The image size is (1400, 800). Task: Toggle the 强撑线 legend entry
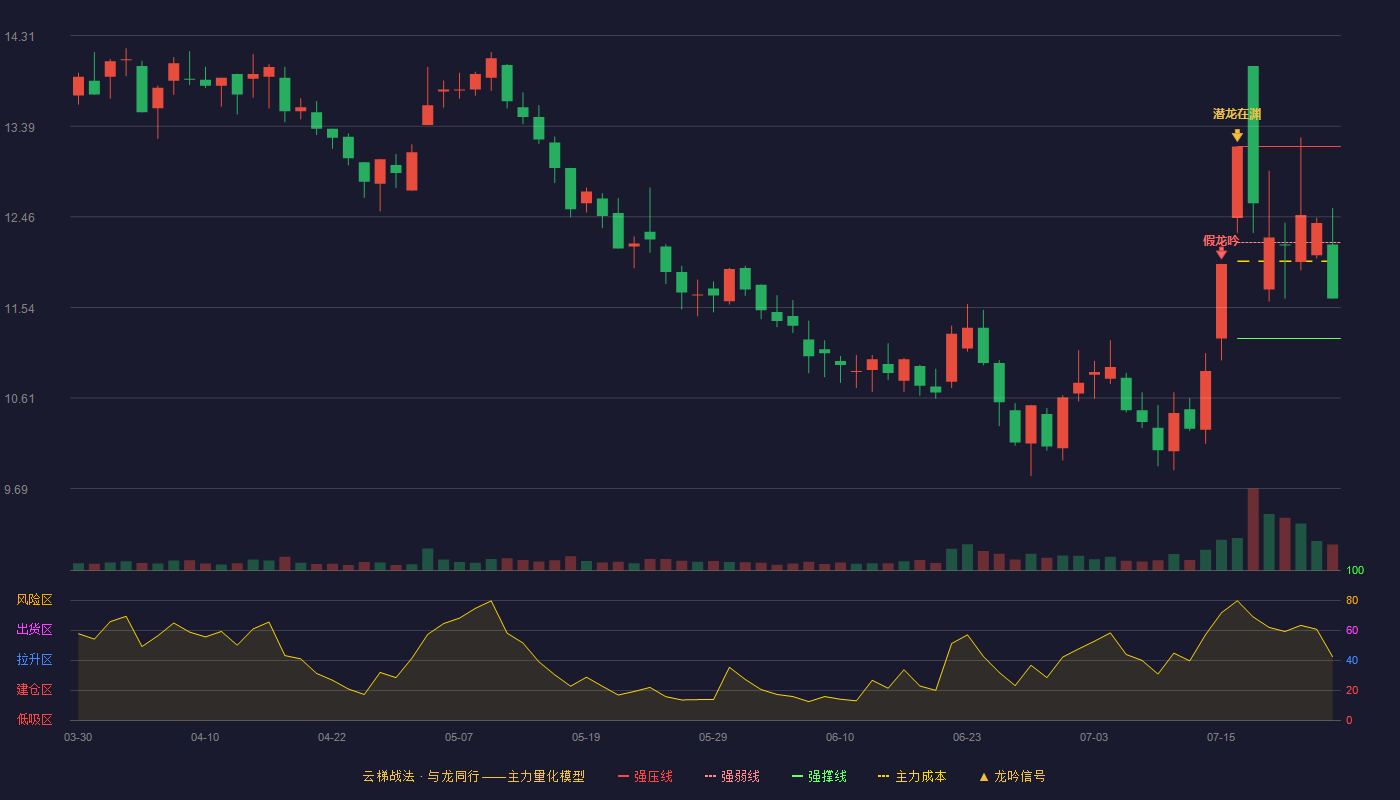point(819,776)
